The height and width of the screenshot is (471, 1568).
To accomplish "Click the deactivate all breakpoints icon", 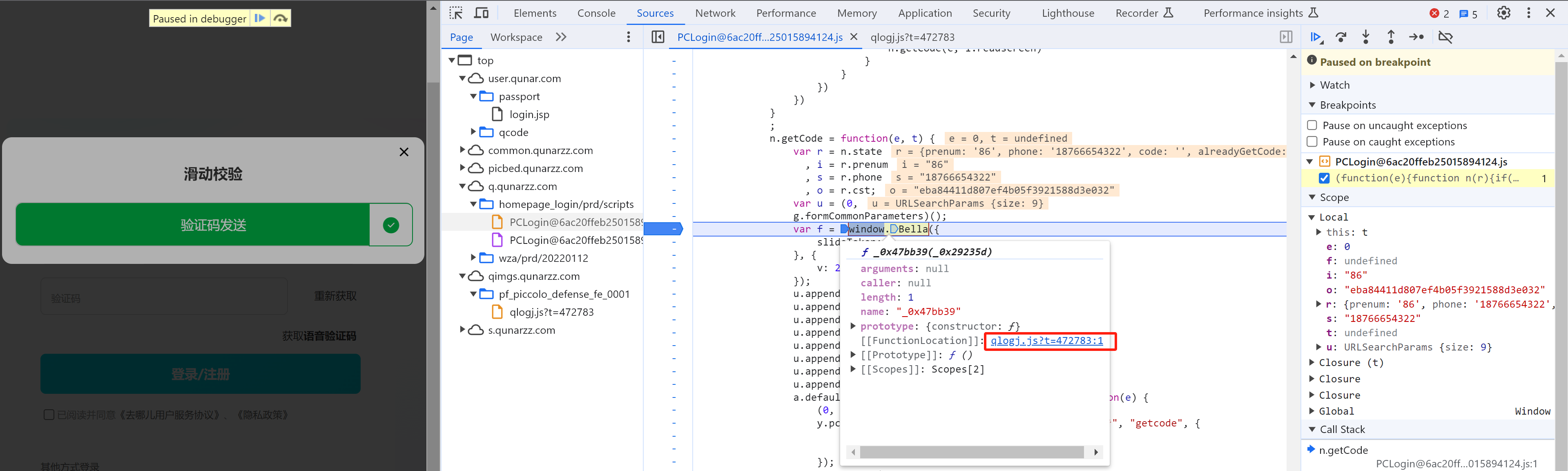I will click(x=1445, y=38).
